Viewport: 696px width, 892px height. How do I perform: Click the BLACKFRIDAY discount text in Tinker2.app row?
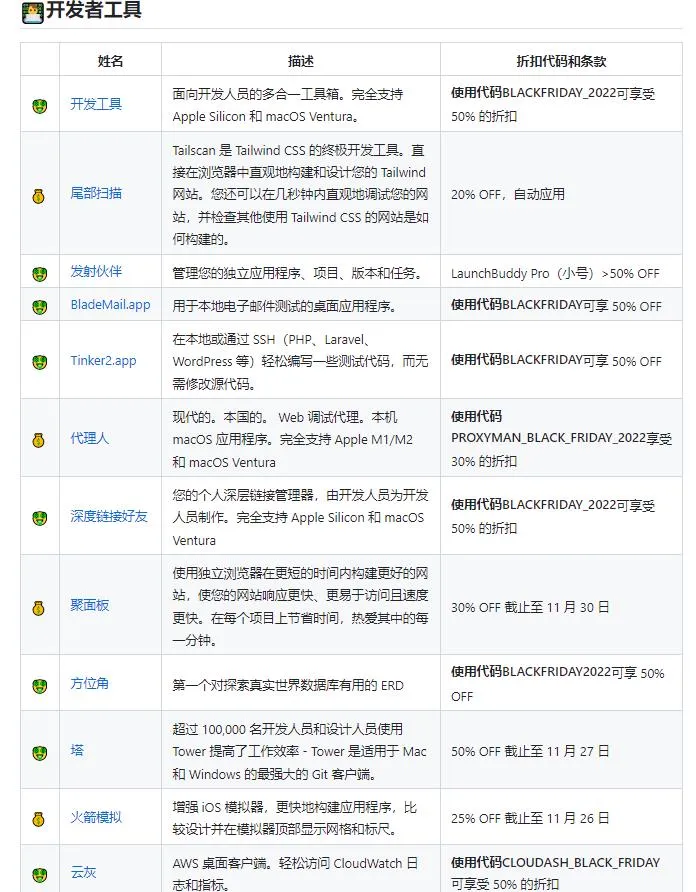pyautogui.click(x=557, y=361)
